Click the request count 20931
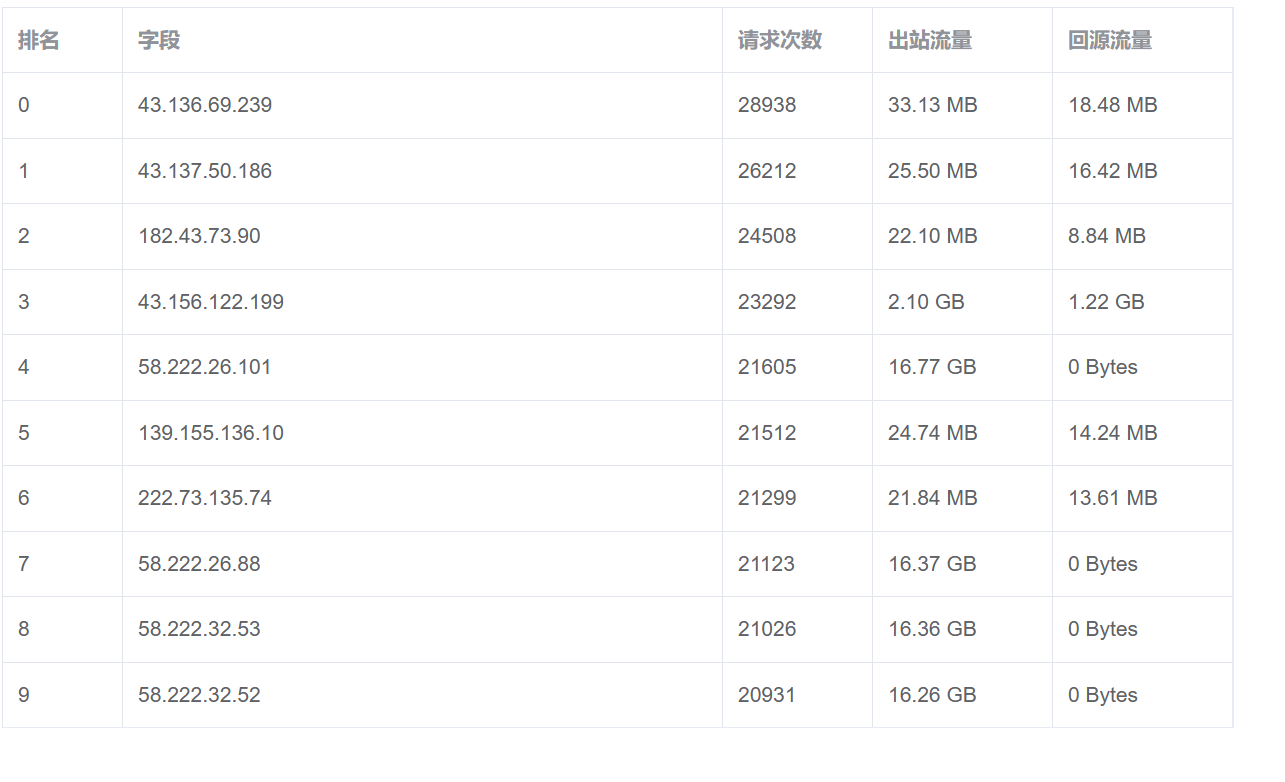 [767, 695]
